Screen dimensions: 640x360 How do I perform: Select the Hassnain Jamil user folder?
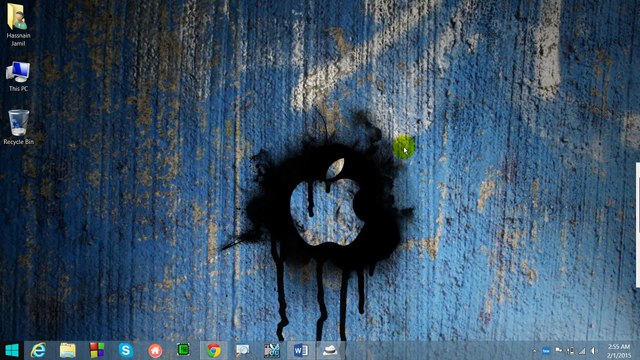[x=18, y=24]
